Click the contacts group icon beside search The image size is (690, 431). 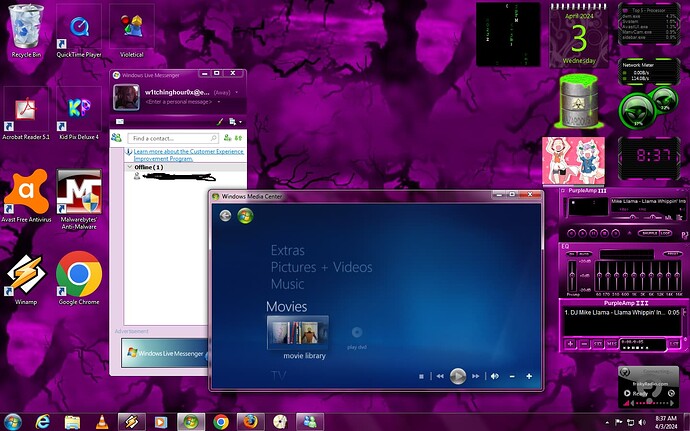(x=117, y=138)
